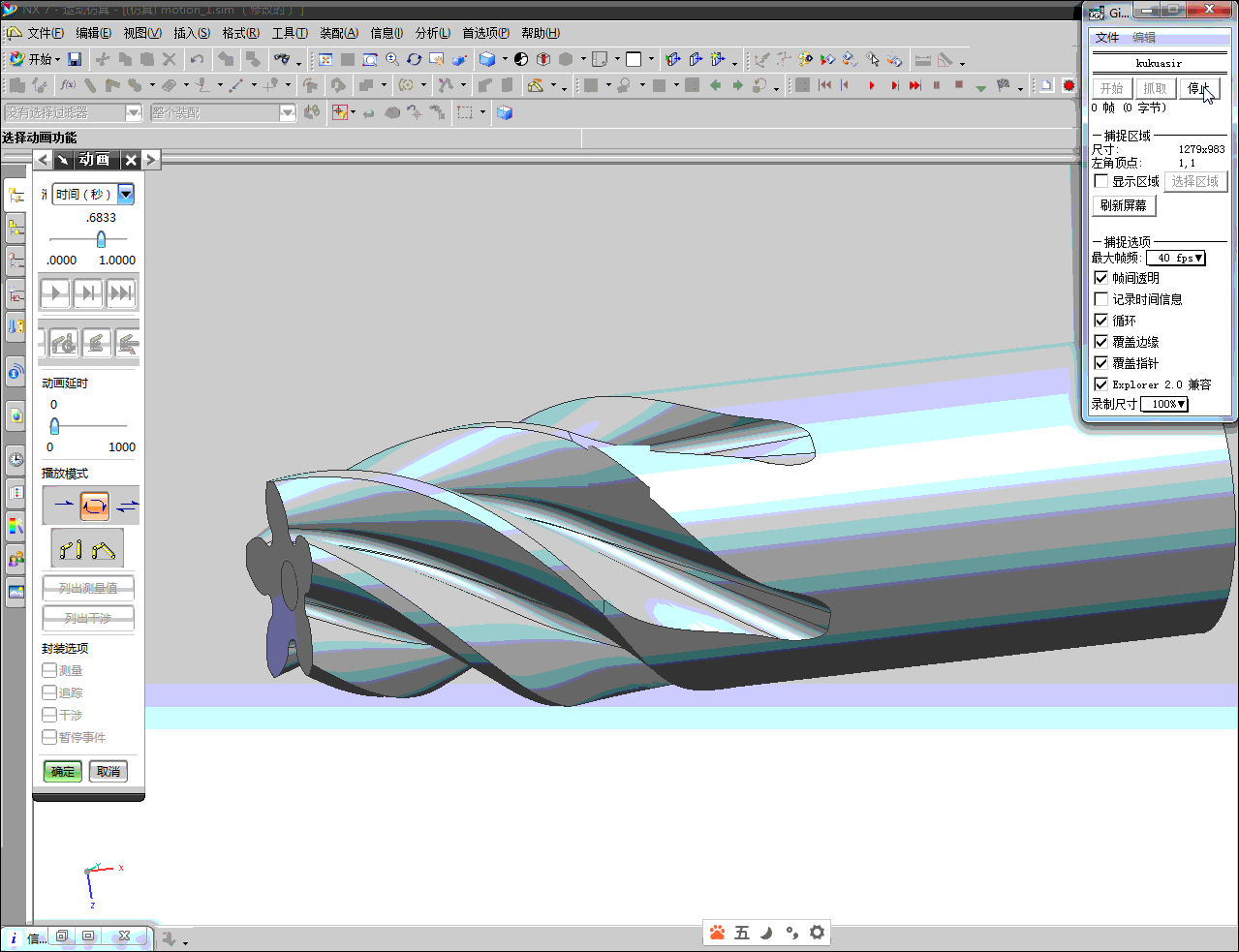Open the 首选项(P) menu
This screenshot has height=952, width=1239.
click(486, 33)
